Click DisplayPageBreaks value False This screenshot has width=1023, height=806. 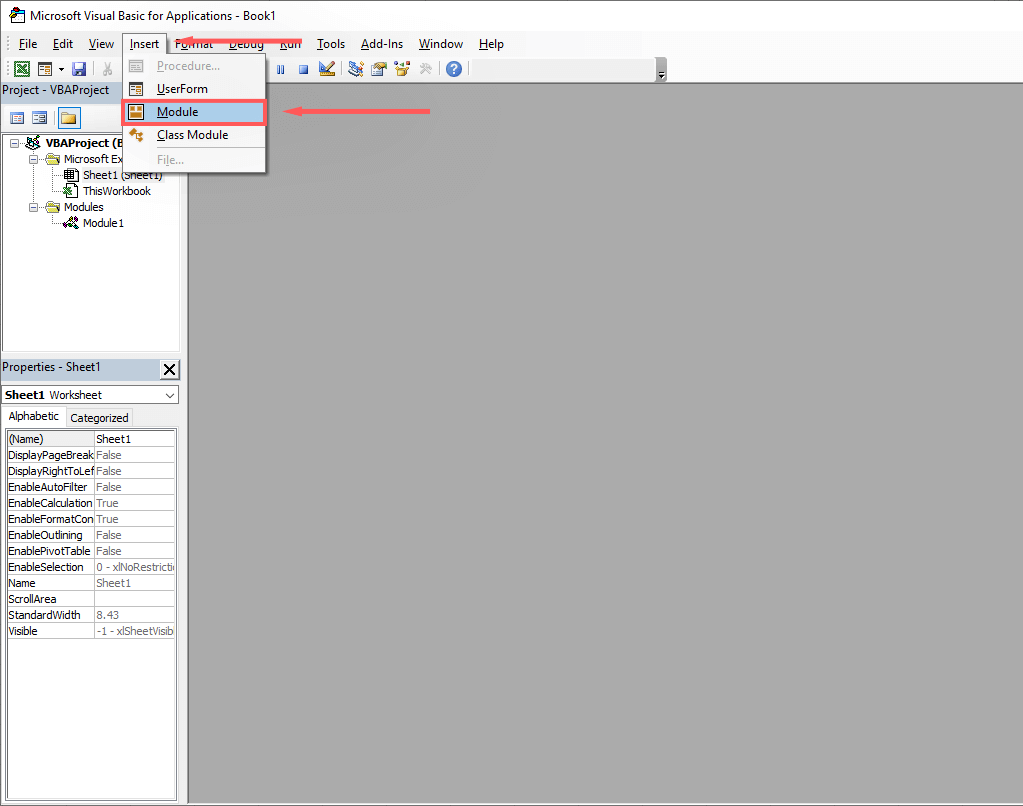(134, 455)
